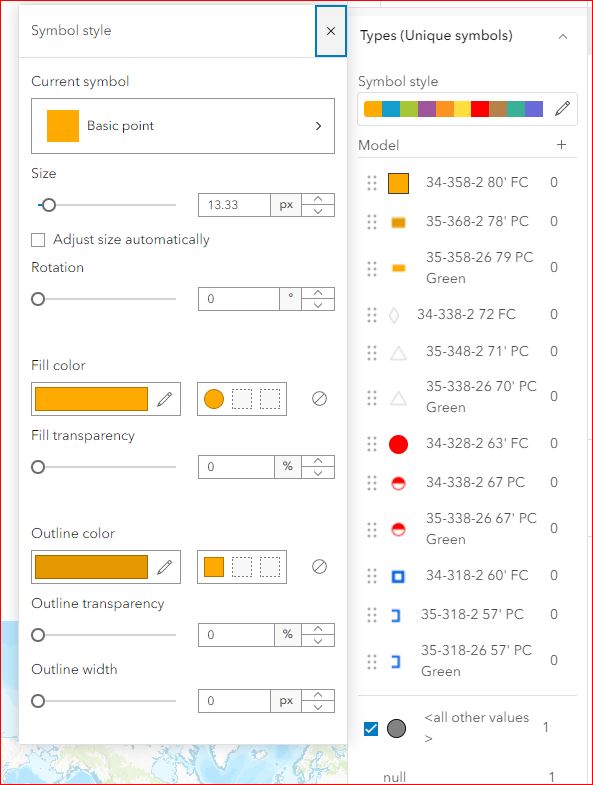Increase Size value with up stepper
Image resolution: width=593 pixels, height=785 pixels.
(x=318, y=199)
